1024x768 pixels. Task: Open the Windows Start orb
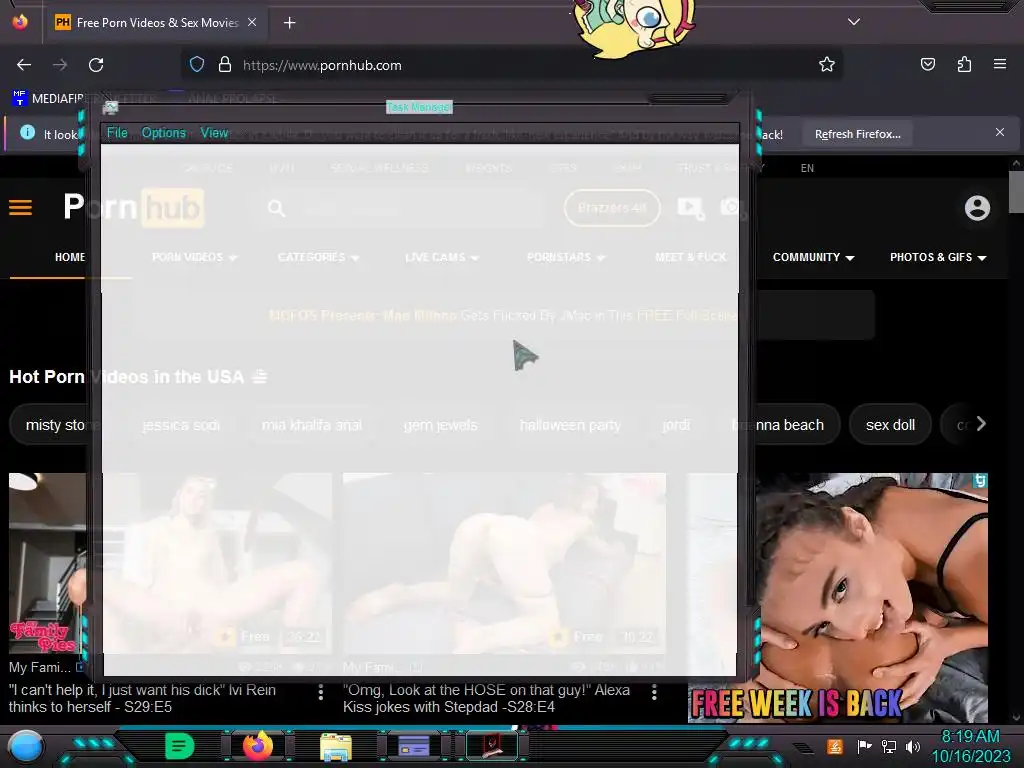26,746
